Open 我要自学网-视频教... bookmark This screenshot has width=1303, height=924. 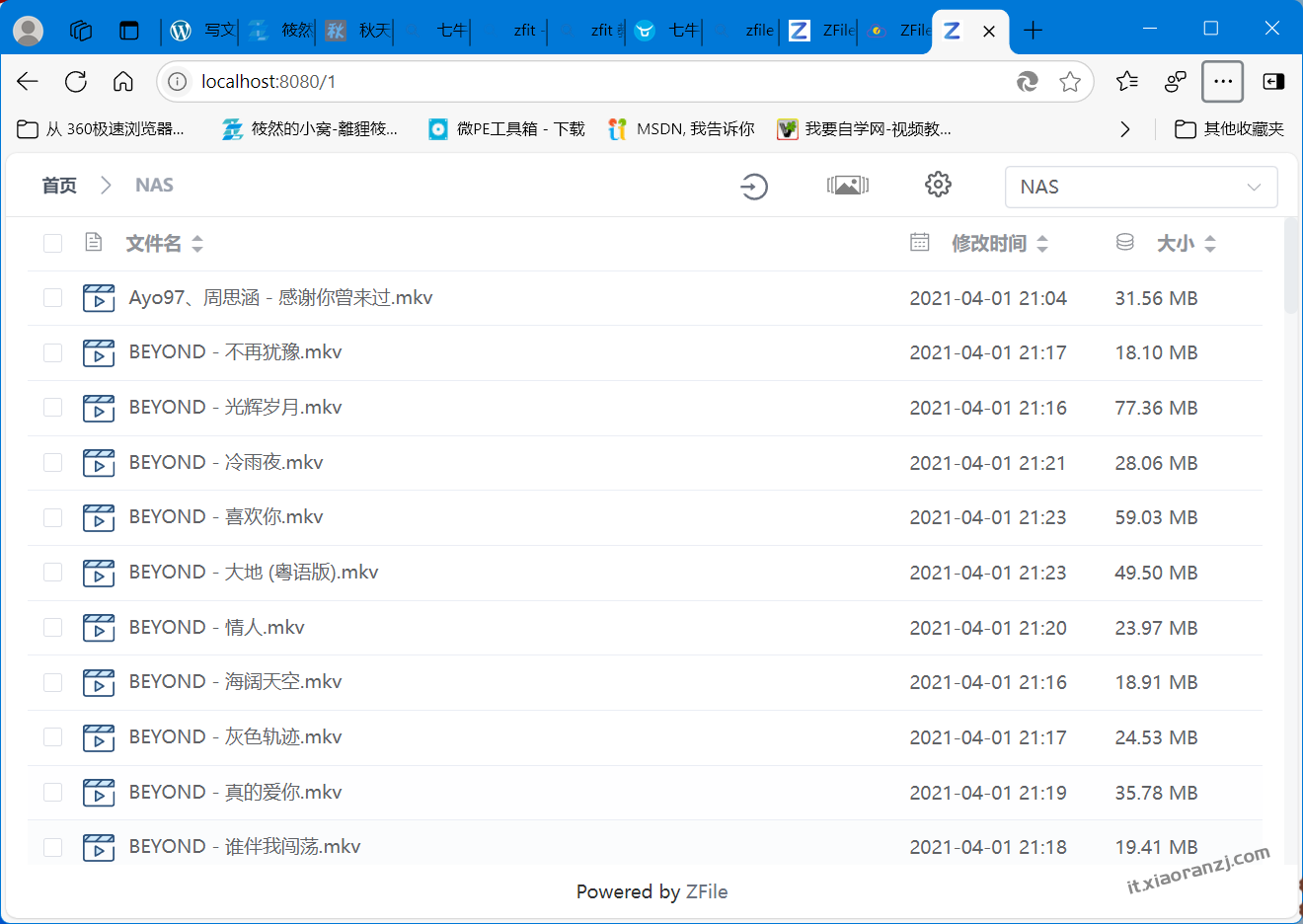pos(865,129)
